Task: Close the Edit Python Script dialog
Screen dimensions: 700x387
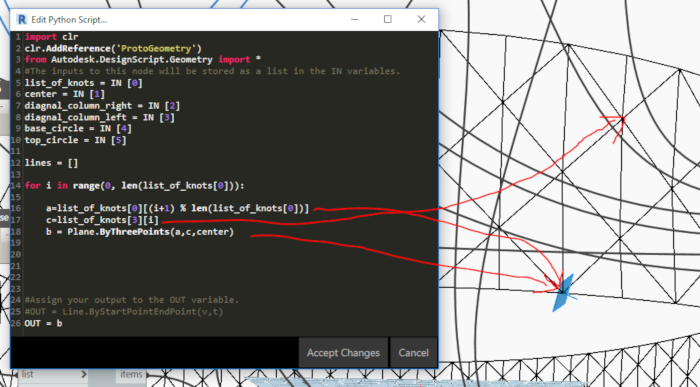Action: point(421,19)
